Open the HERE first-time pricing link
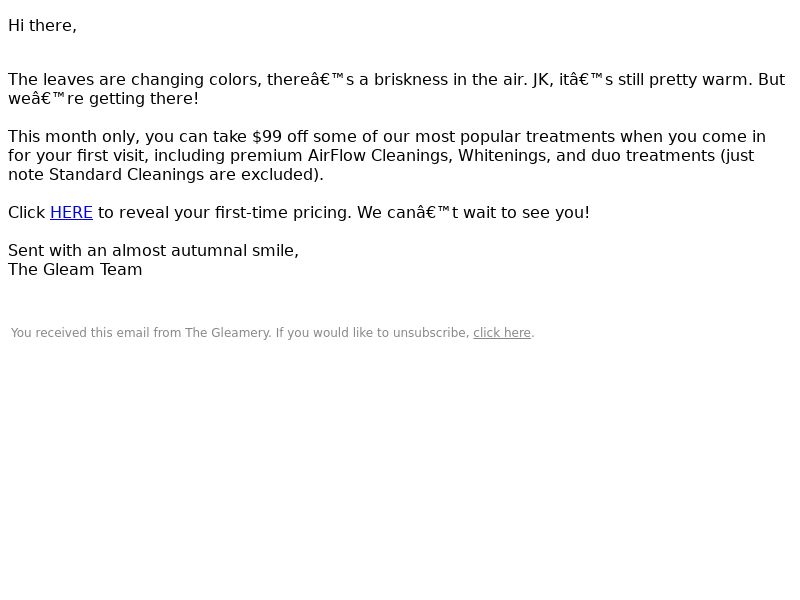Screen dimensions: 800x600 pyautogui.click(x=71, y=212)
